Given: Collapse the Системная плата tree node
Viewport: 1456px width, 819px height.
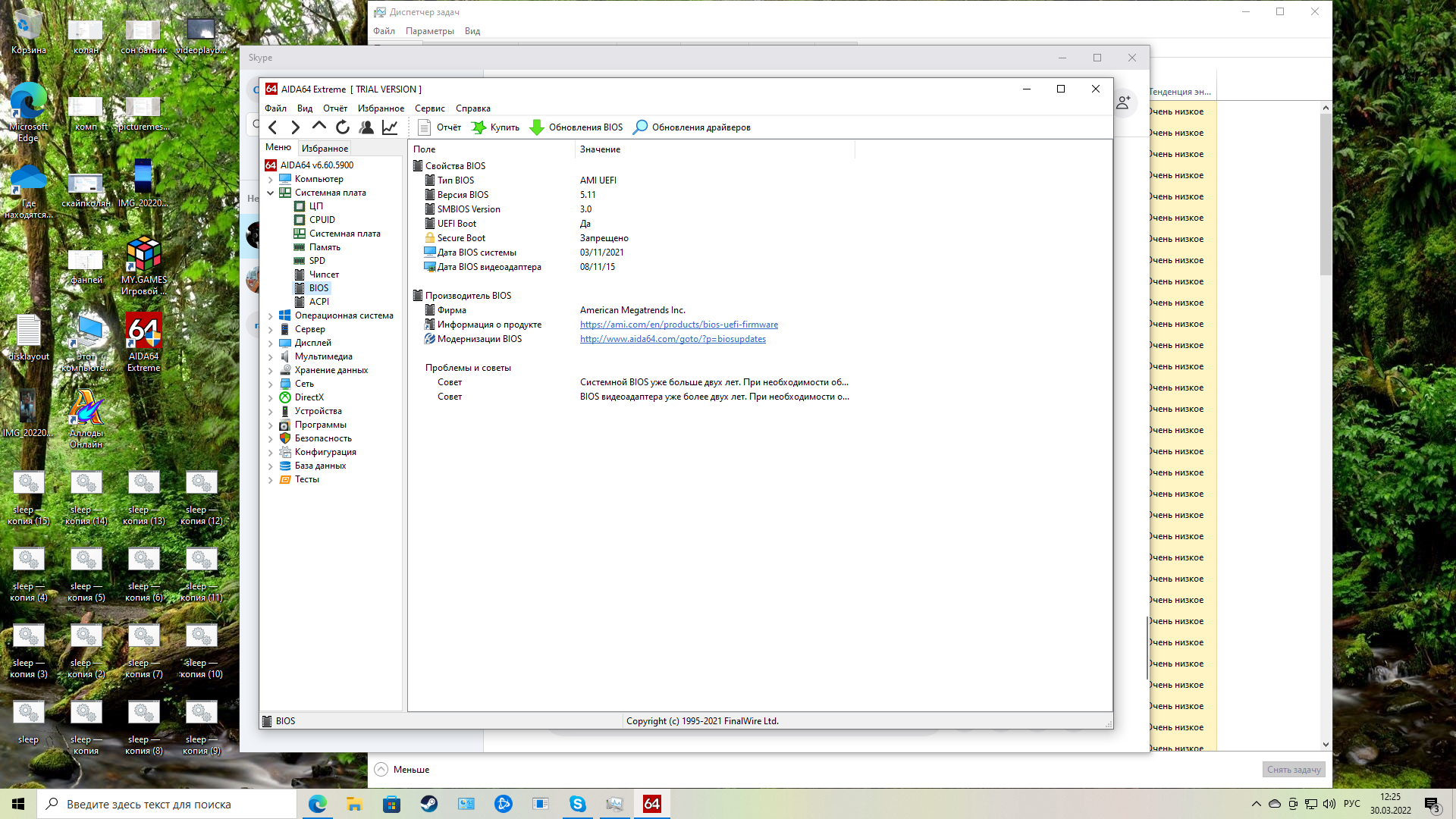Looking at the screenshot, I should [271, 193].
